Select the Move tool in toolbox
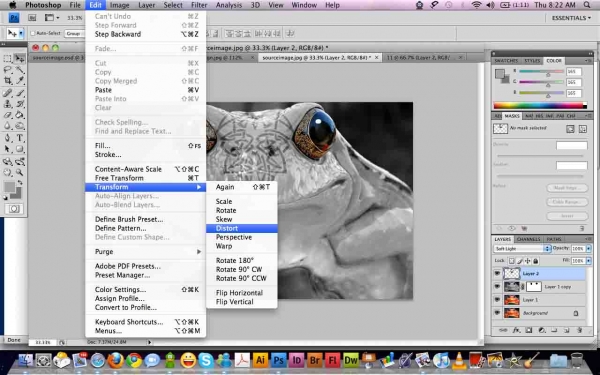Viewport: 600px width, 375px height. (x=19, y=58)
